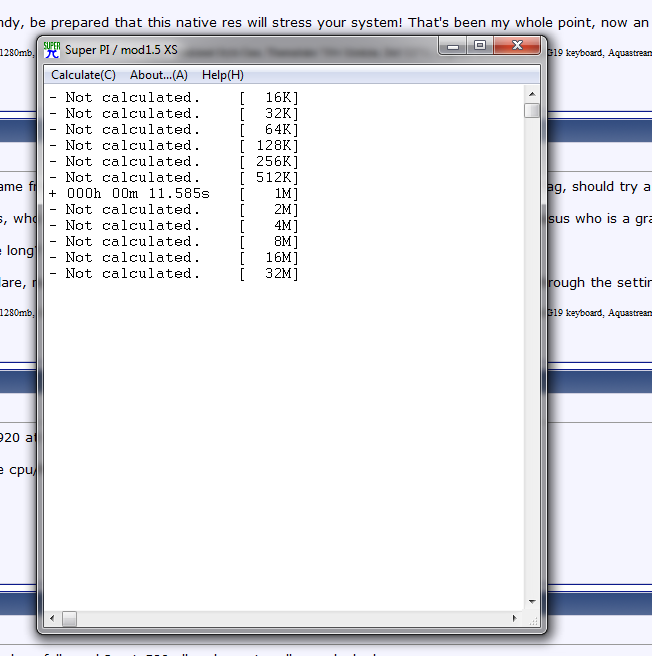
Task: Select the 128K Not calculated row
Action: 174,145
